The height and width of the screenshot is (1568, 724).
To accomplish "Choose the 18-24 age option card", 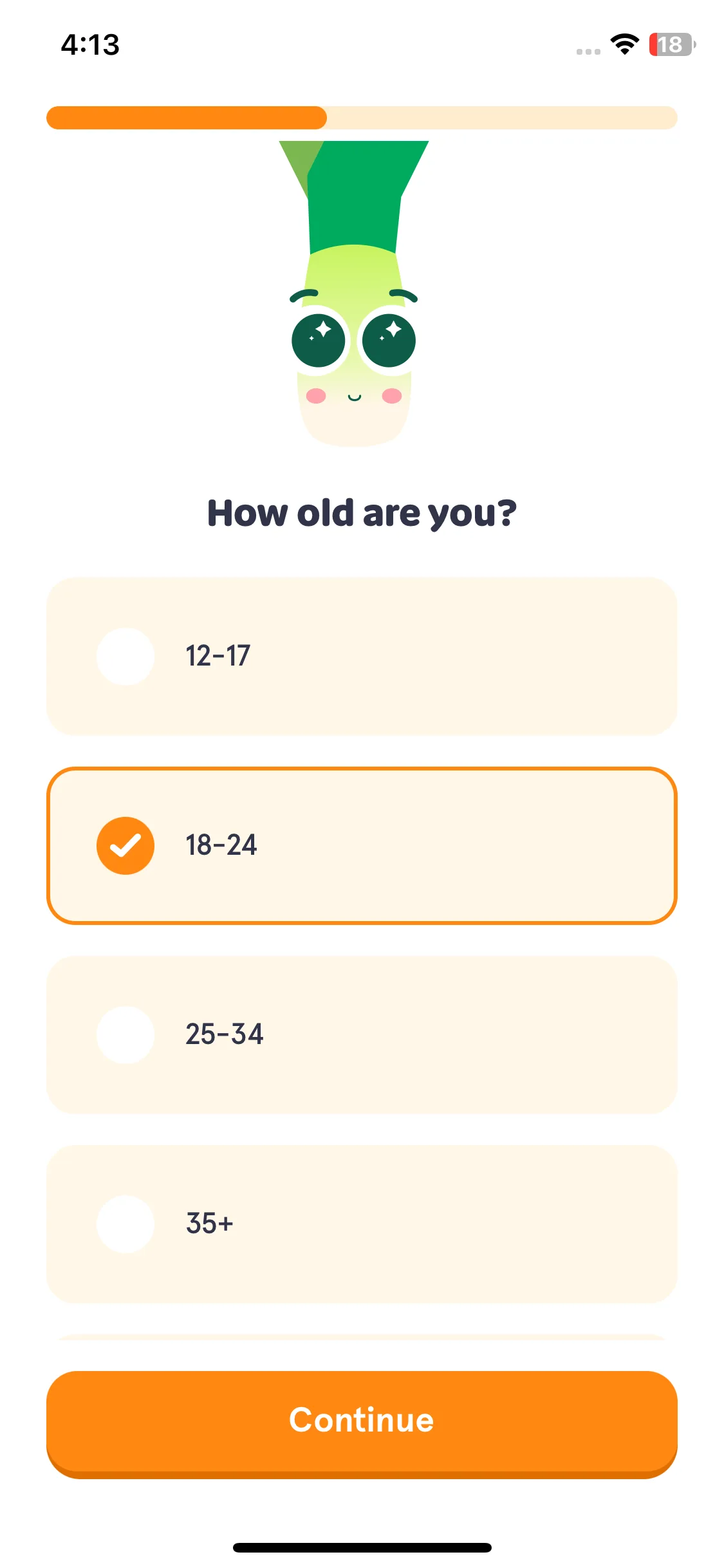I will tap(362, 845).
